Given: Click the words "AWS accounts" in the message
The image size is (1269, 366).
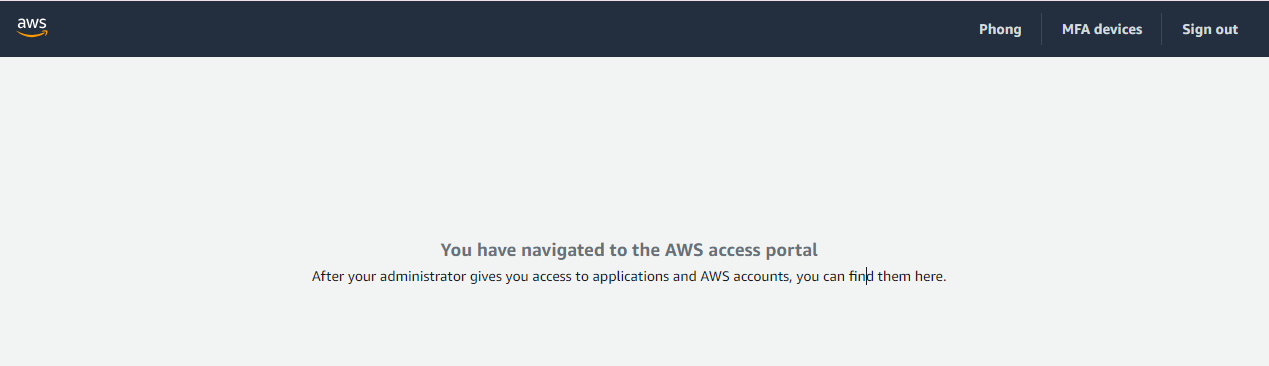Looking at the screenshot, I should pos(746,276).
